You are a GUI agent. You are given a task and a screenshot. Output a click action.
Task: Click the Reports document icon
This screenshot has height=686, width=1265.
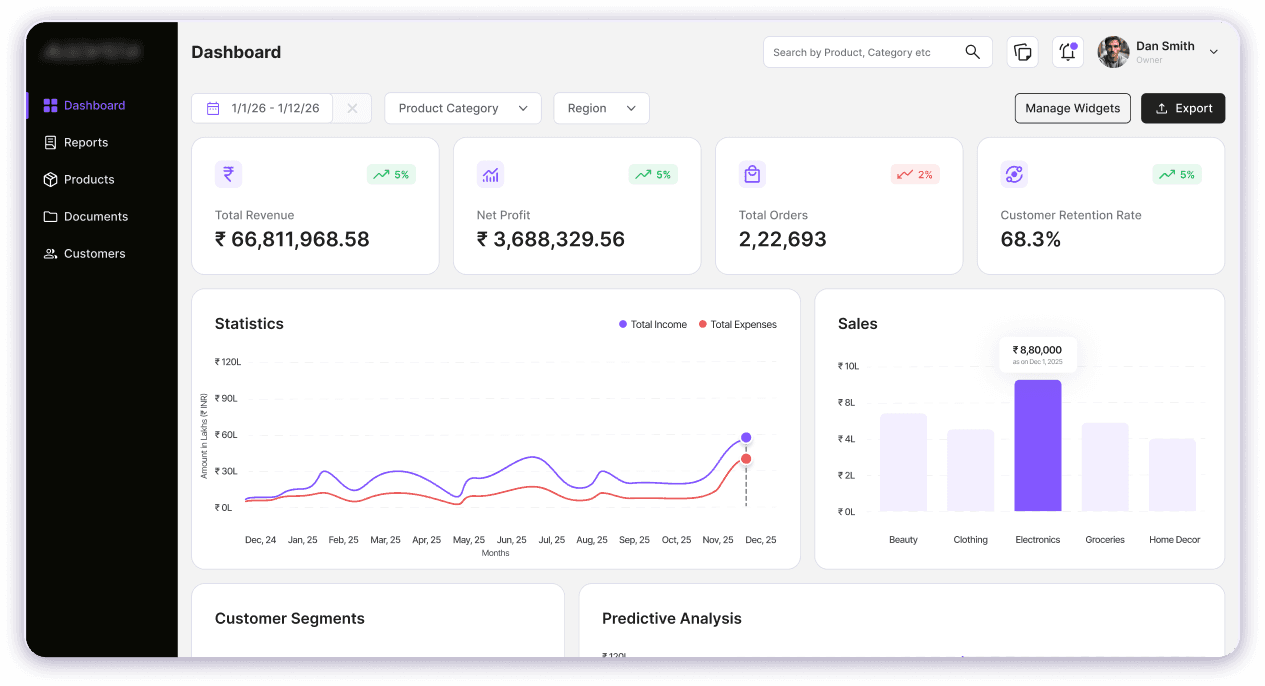50,142
